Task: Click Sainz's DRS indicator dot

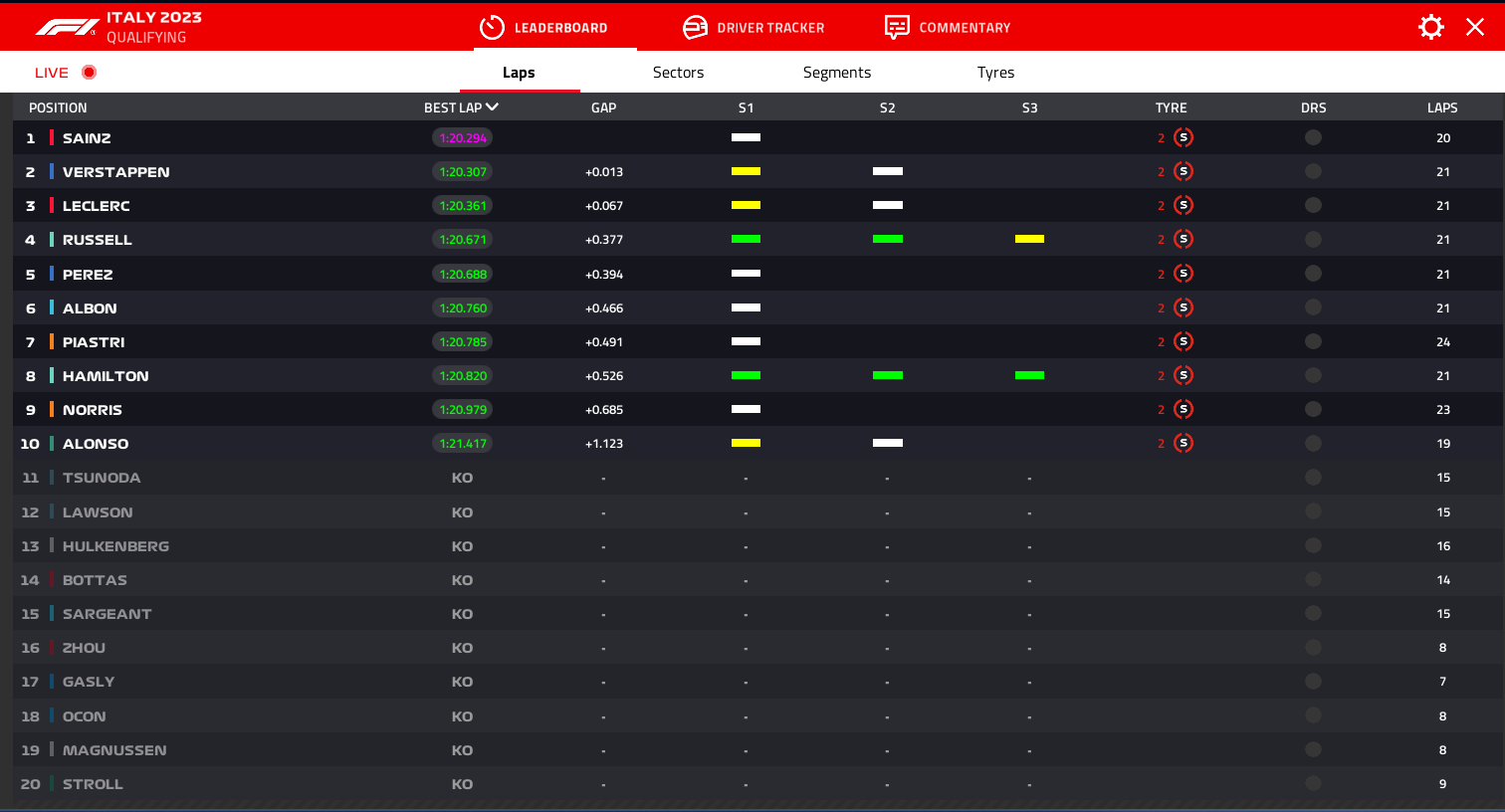Action: tap(1313, 137)
